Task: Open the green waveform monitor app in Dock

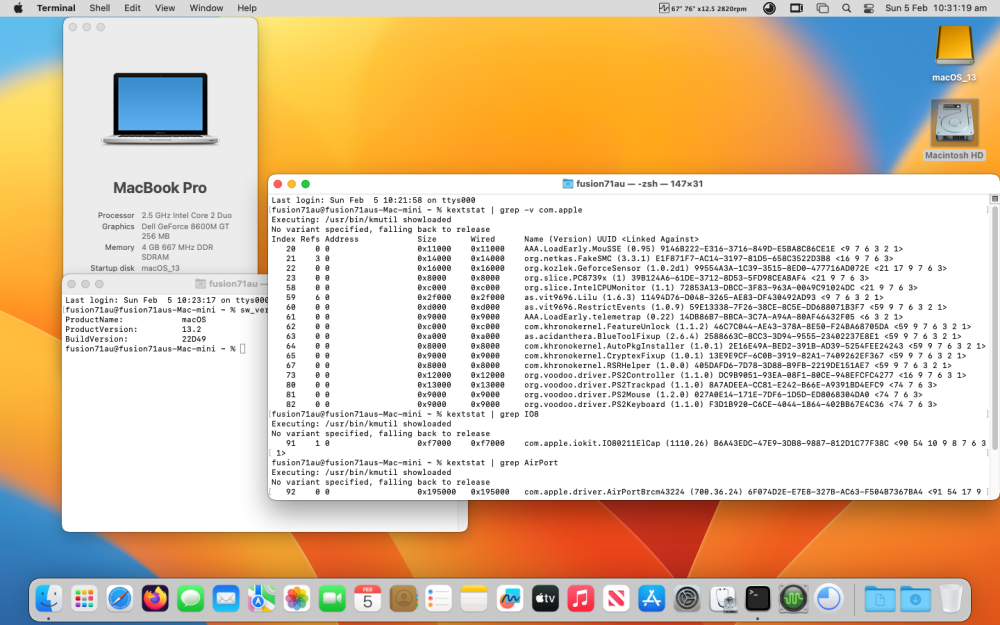Action: click(x=793, y=599)
